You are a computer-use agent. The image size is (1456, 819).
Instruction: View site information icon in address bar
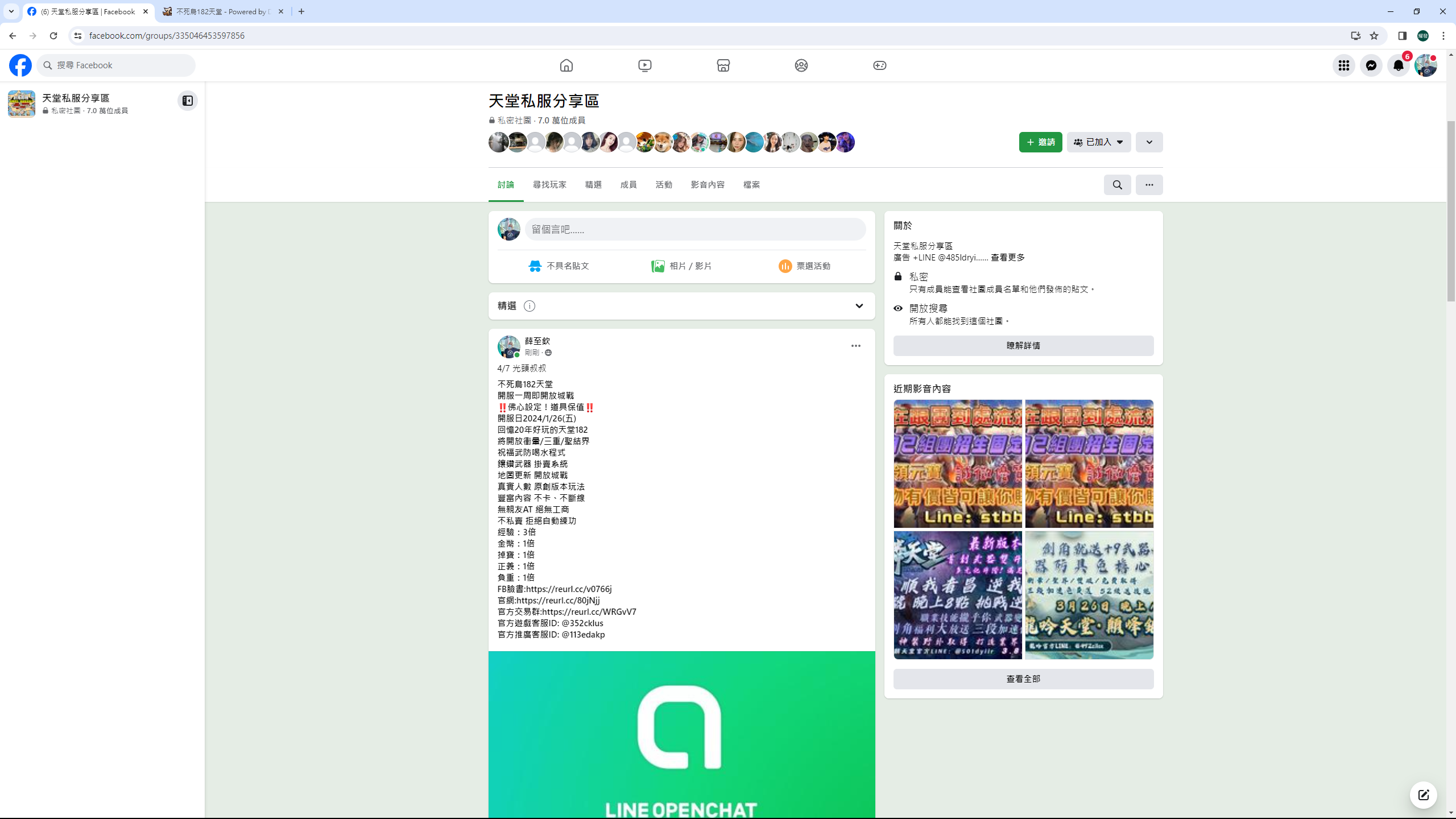tap(78, 35)
